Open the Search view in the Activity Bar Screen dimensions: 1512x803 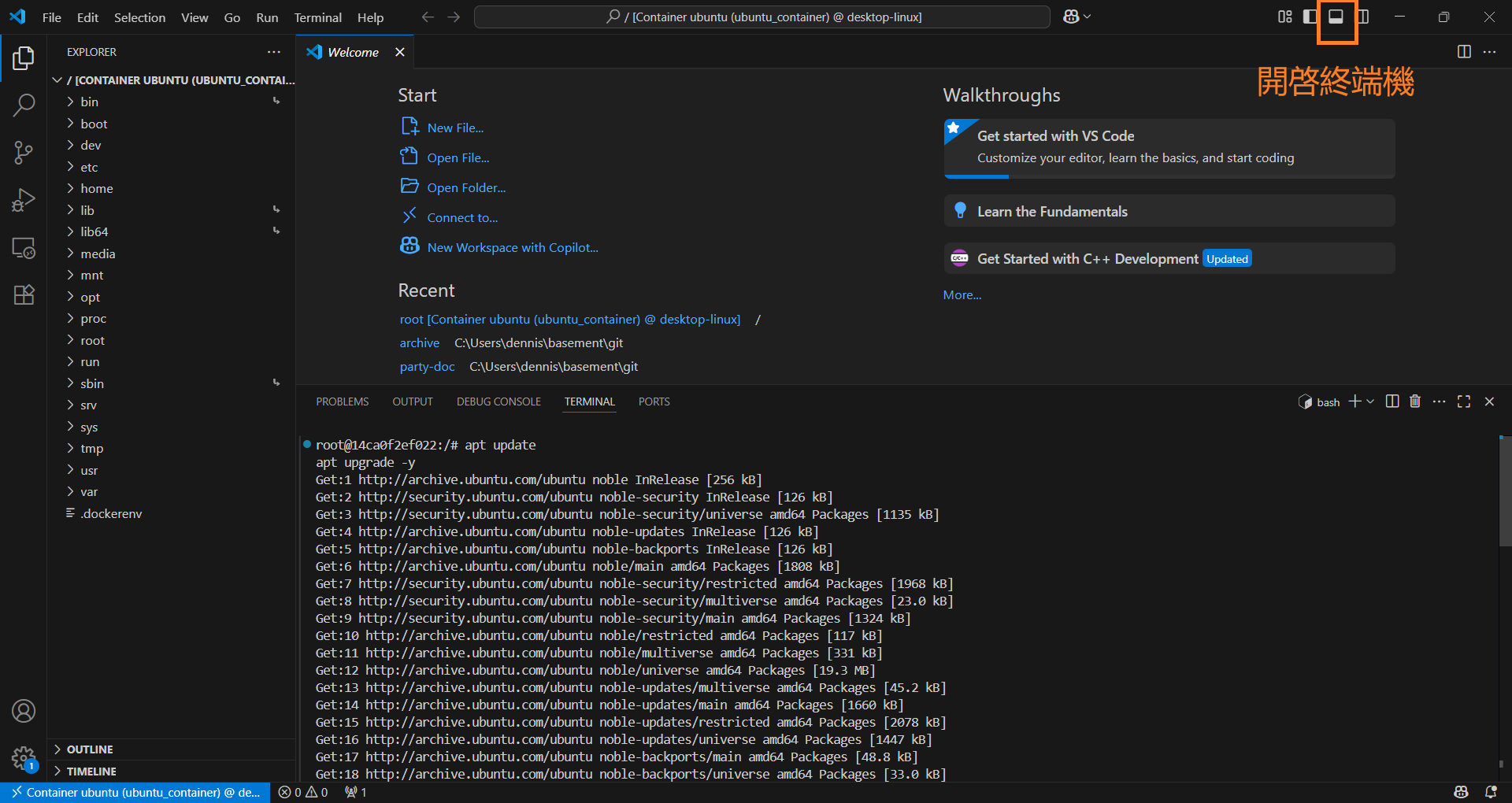coord(24,105)
